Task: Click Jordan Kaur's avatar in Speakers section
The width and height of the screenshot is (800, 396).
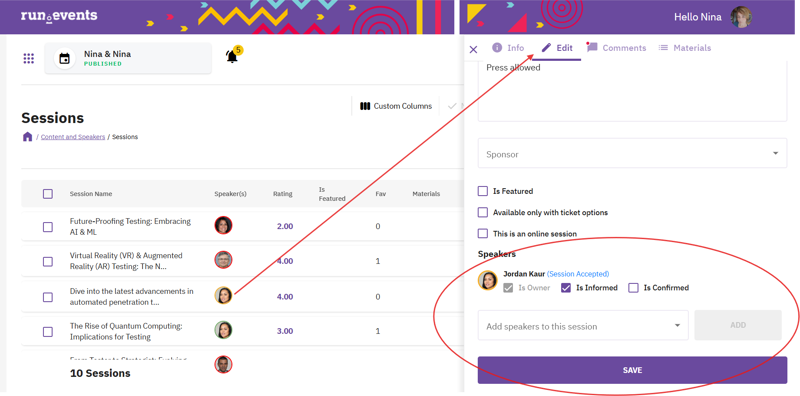Action: click(488, 280)
